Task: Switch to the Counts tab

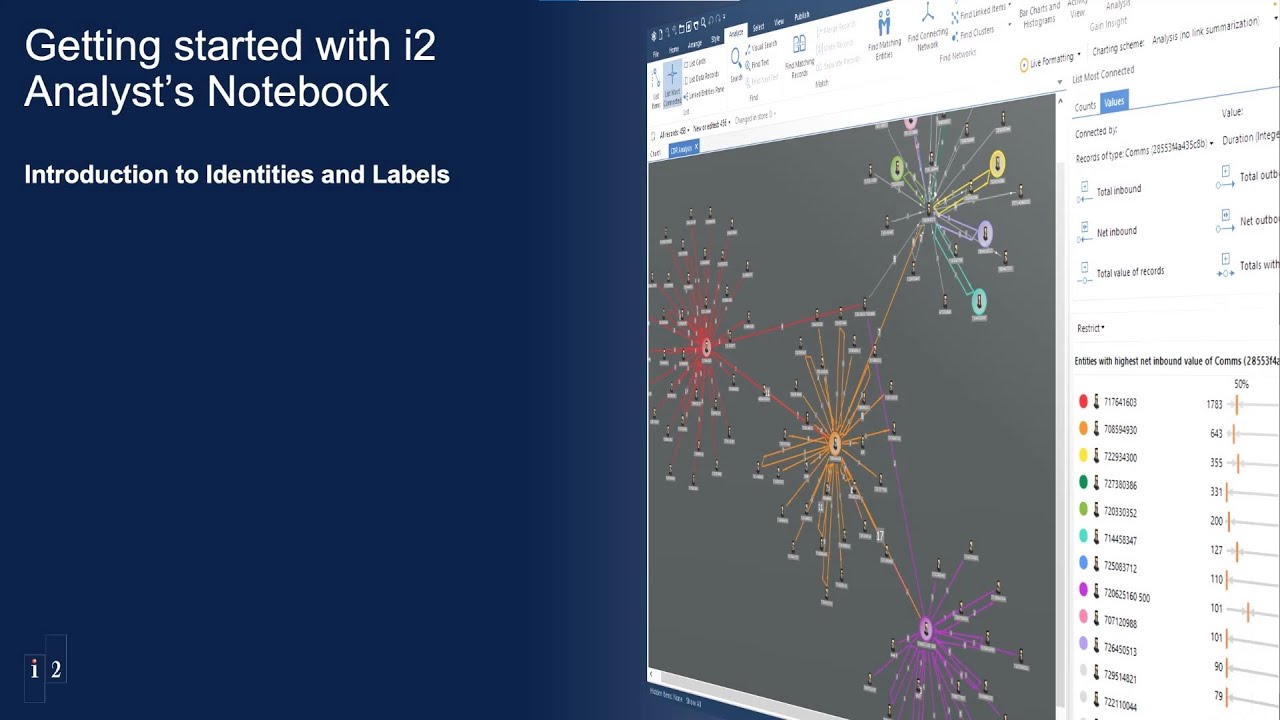Action: (x=1085, y=106)
